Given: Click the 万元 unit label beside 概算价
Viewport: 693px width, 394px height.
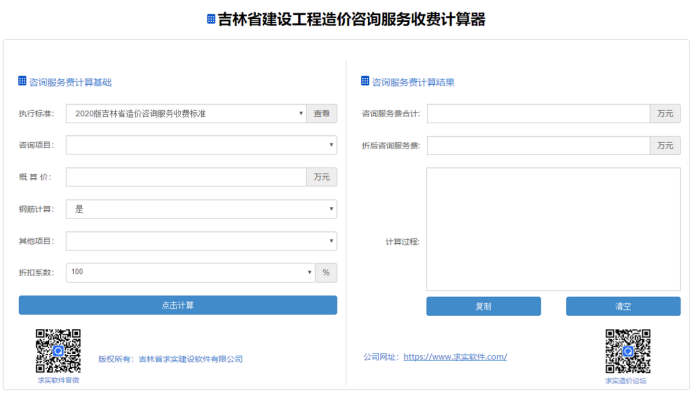Looking at the screenshot, I should pyautogui.click(x=322, y=177).
